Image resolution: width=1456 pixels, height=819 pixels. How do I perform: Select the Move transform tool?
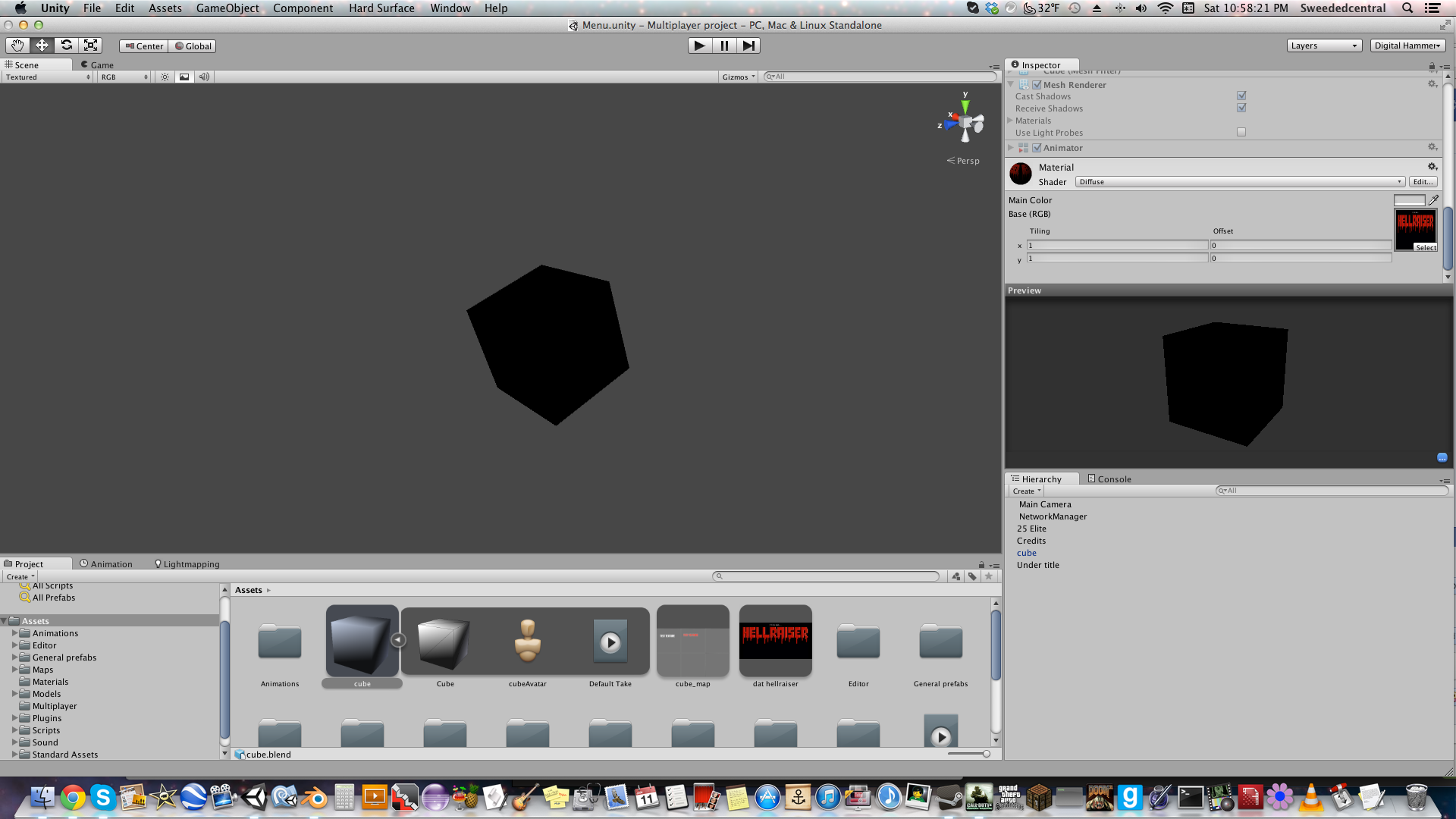[x=42, y=45]
